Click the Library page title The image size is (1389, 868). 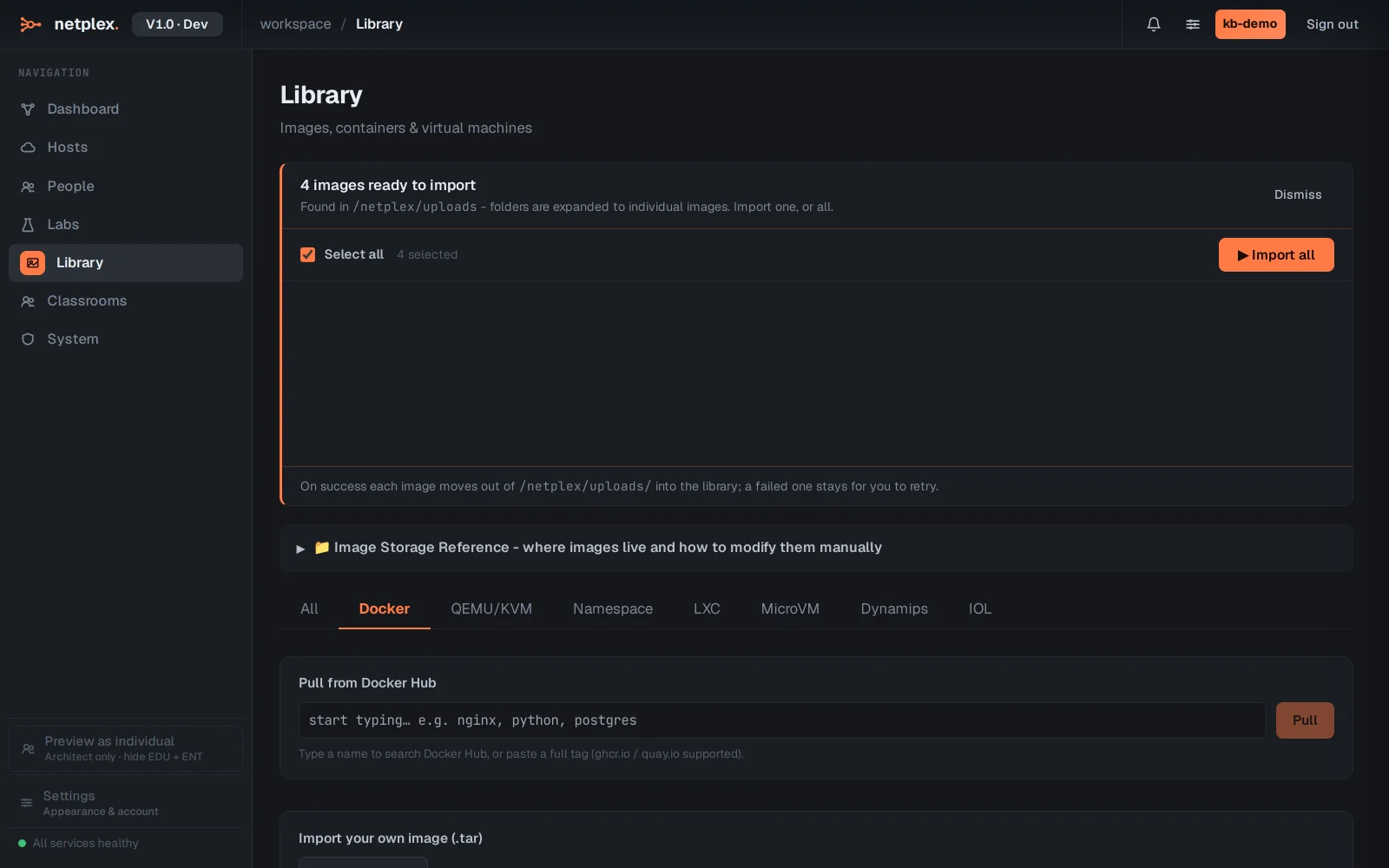pyautogui.click(x=321, y=95)
